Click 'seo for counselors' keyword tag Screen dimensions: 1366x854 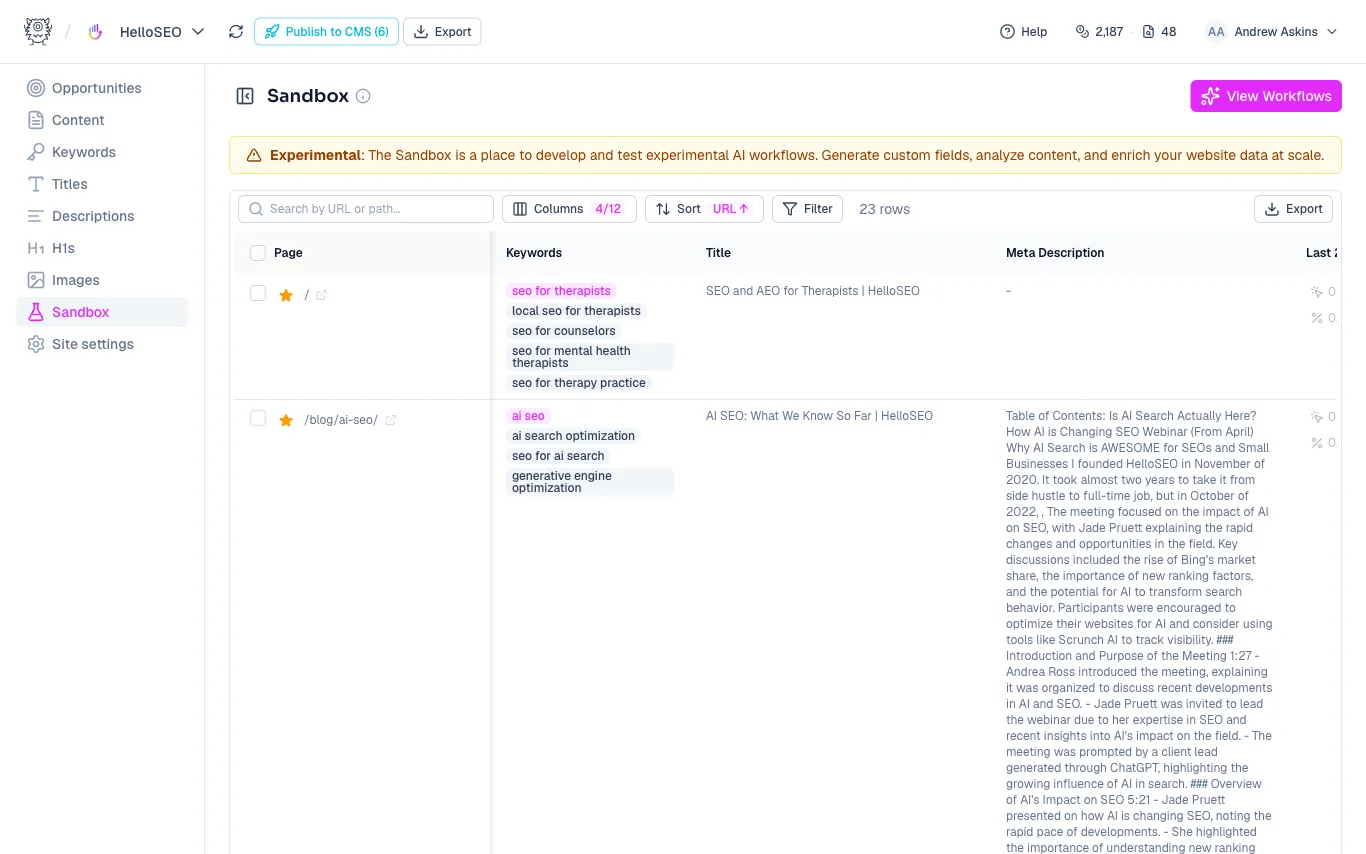tap(564, 331)
